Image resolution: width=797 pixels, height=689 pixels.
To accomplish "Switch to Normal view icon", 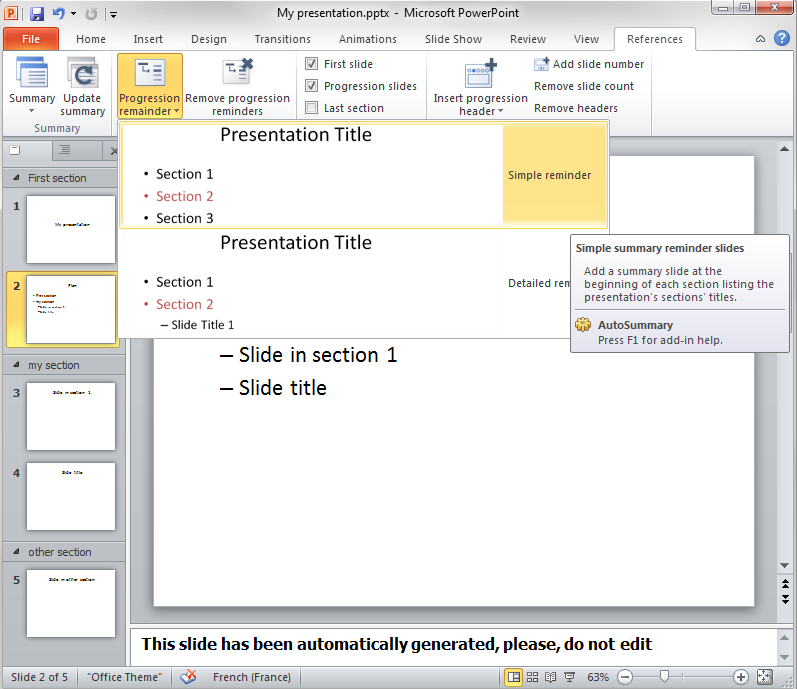I will pos(514,677).
